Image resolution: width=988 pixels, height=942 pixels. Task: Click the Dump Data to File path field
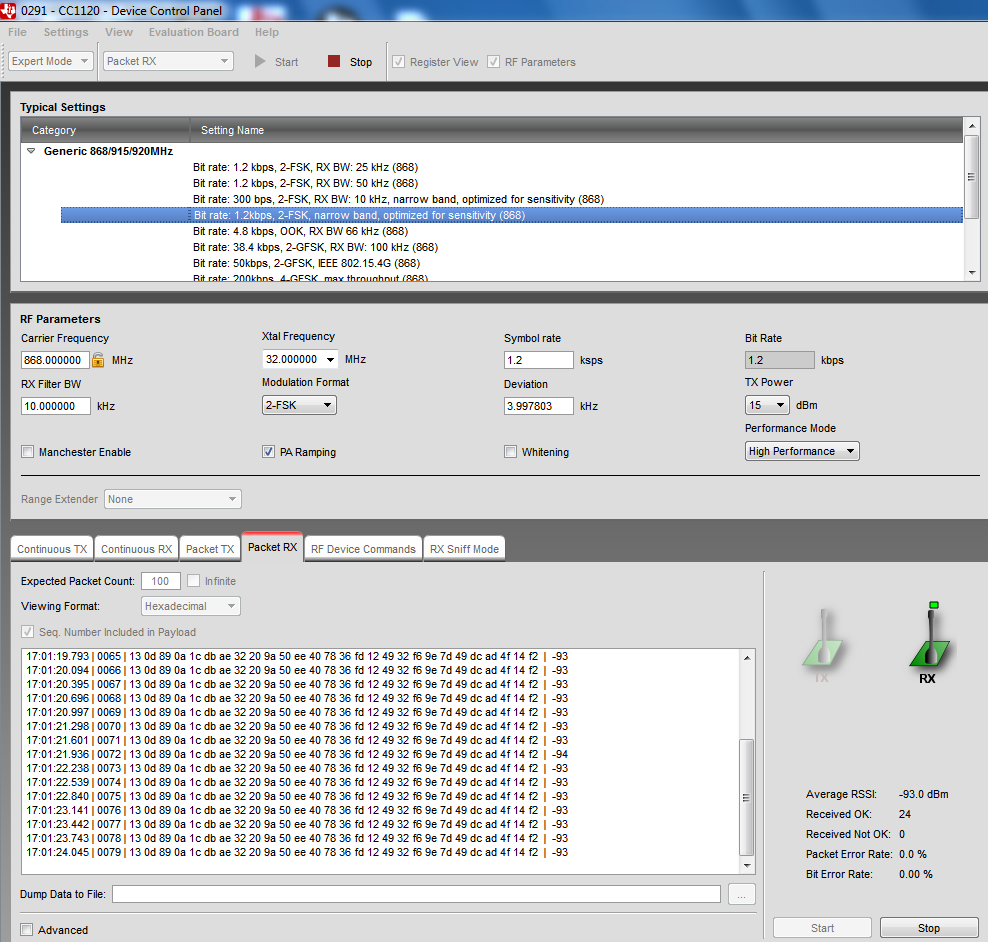(x=416, y=894)
